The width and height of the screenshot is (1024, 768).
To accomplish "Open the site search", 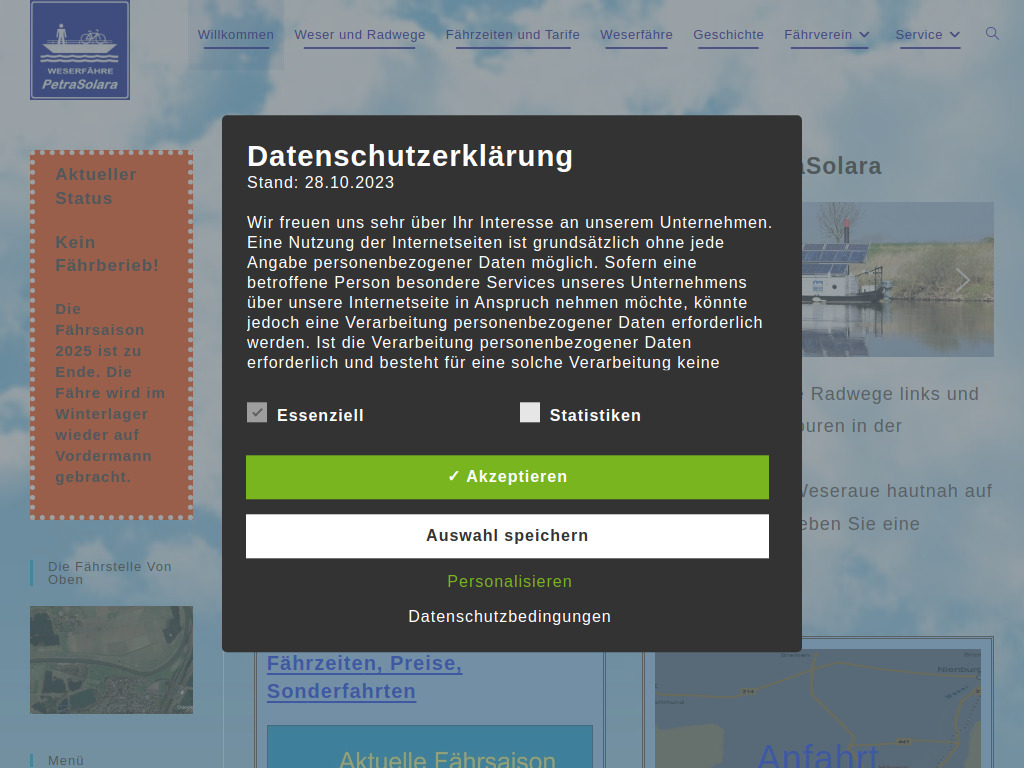I will coord(991,33).
